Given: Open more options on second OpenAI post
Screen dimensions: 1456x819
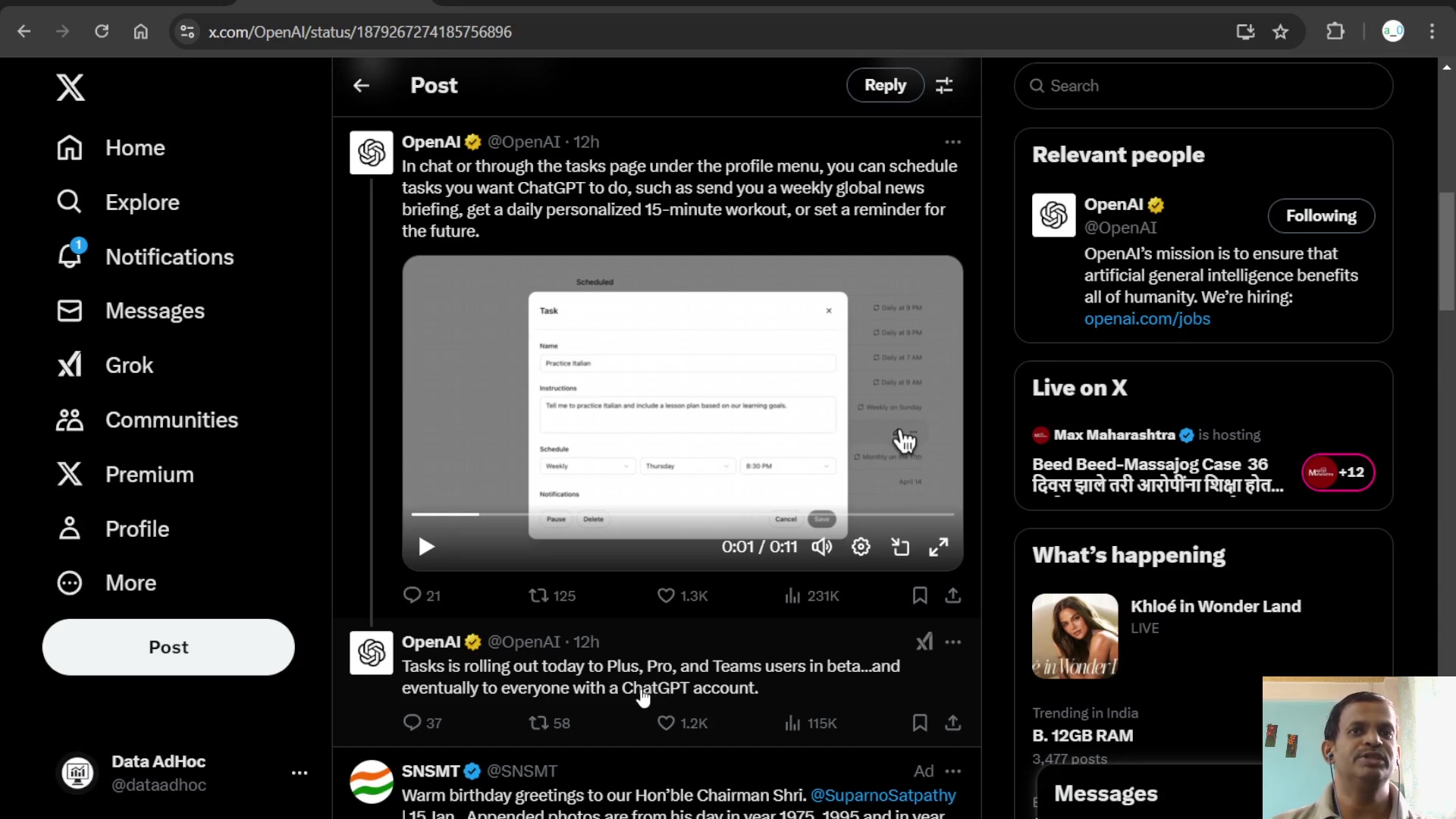Looking at the screenshot, I should [x=953, y=642].
